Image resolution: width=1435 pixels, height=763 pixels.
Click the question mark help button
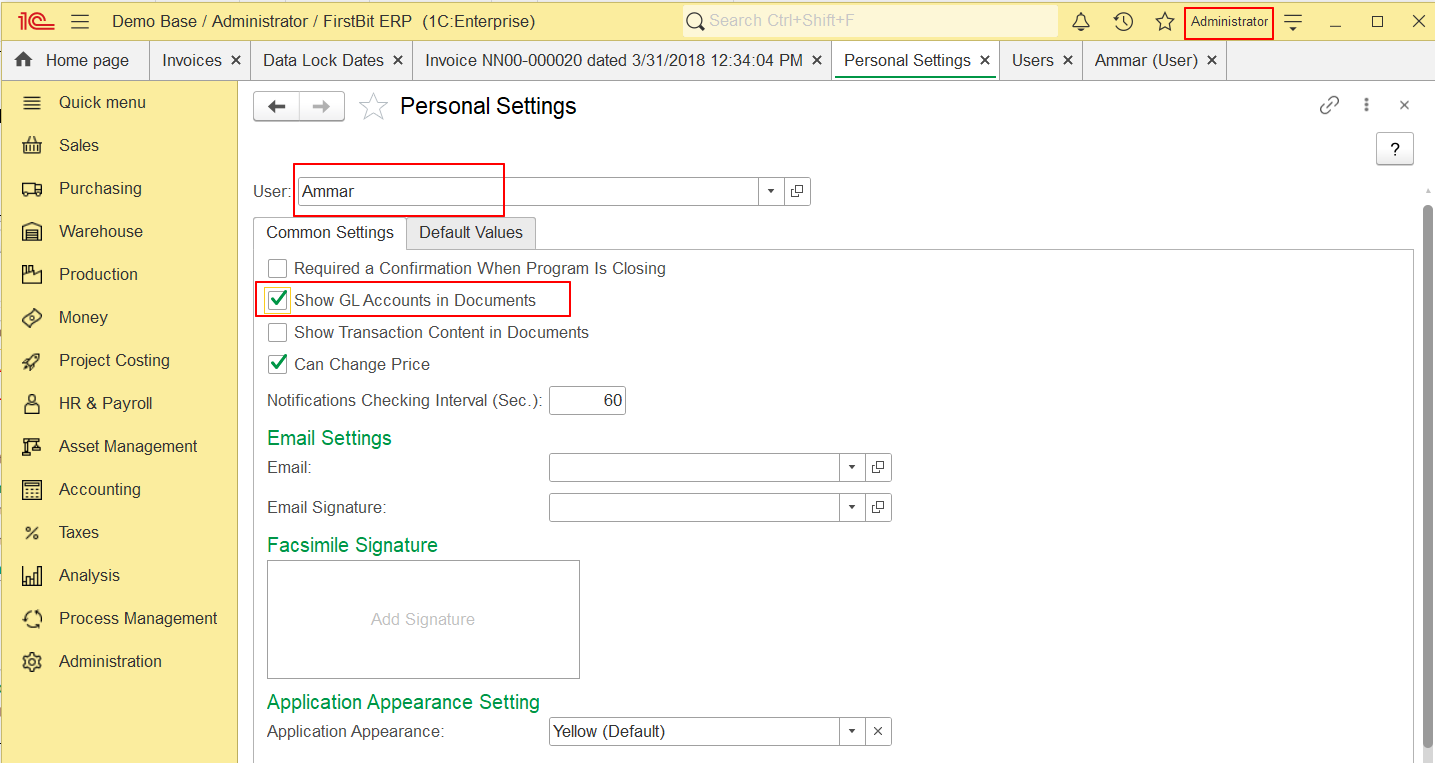1395,148
